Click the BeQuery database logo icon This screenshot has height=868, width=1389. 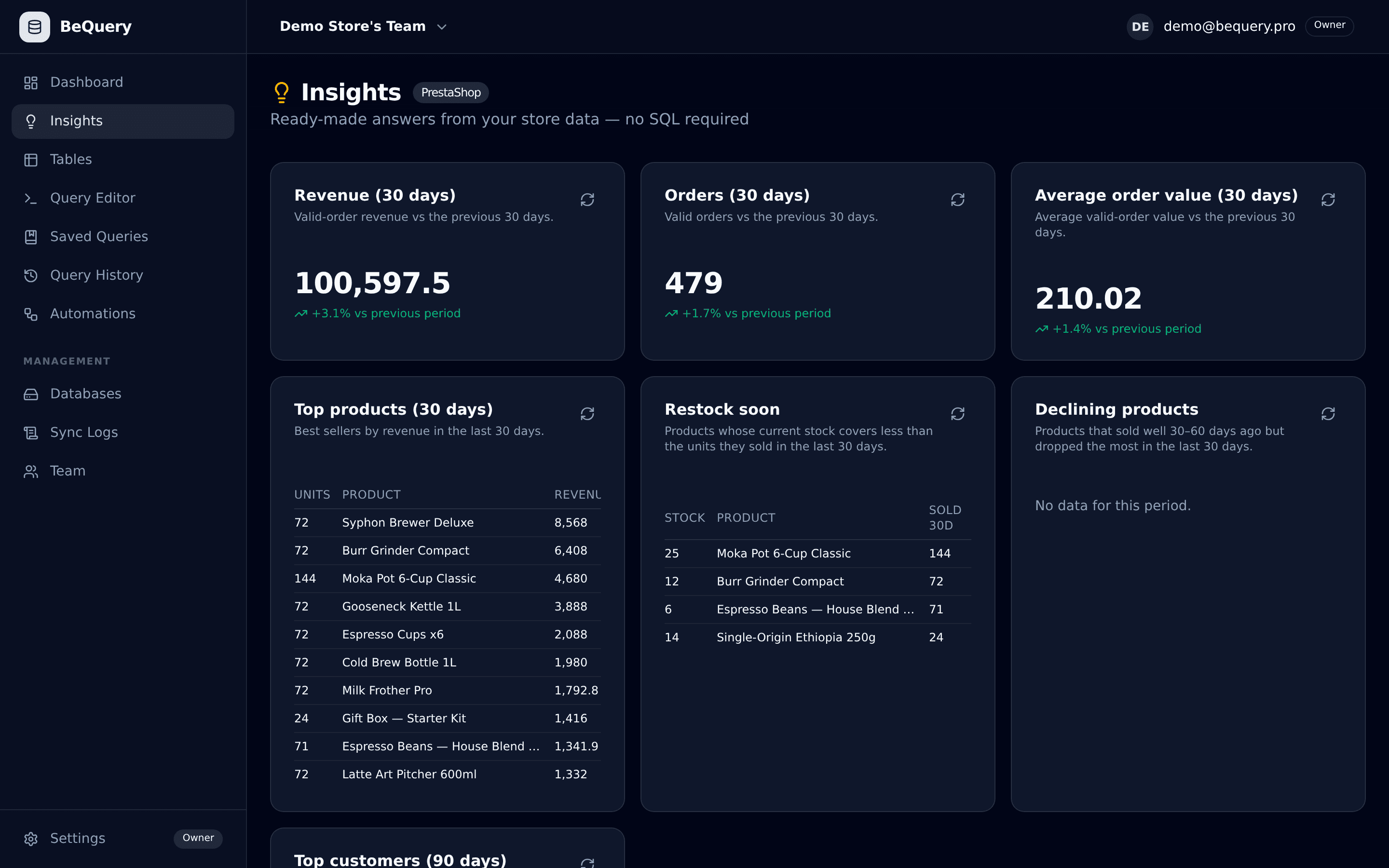pyautogui.click(x=34, y=27)
